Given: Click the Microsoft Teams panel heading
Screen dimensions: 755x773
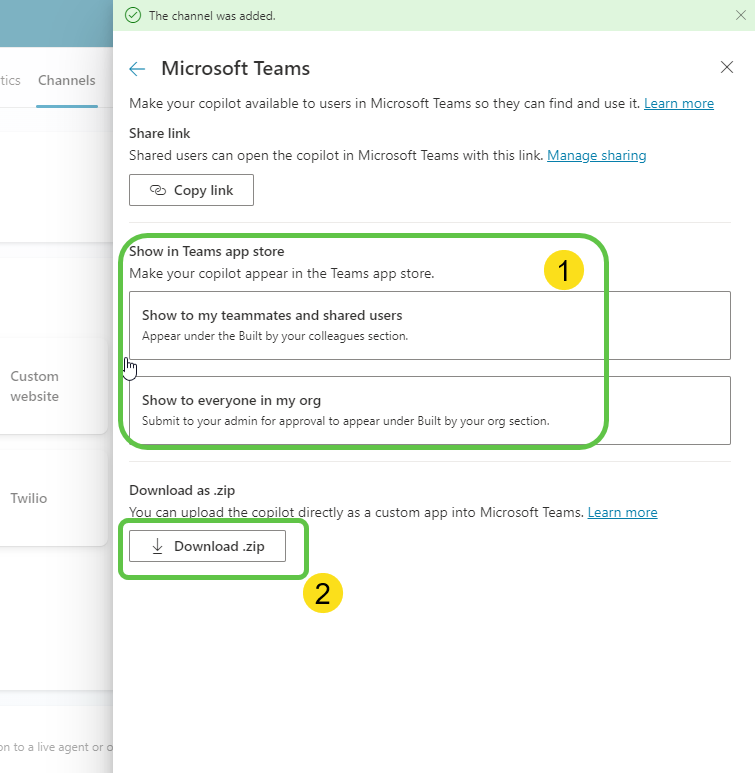Looking at the screenshot, I should pos(235,68).
